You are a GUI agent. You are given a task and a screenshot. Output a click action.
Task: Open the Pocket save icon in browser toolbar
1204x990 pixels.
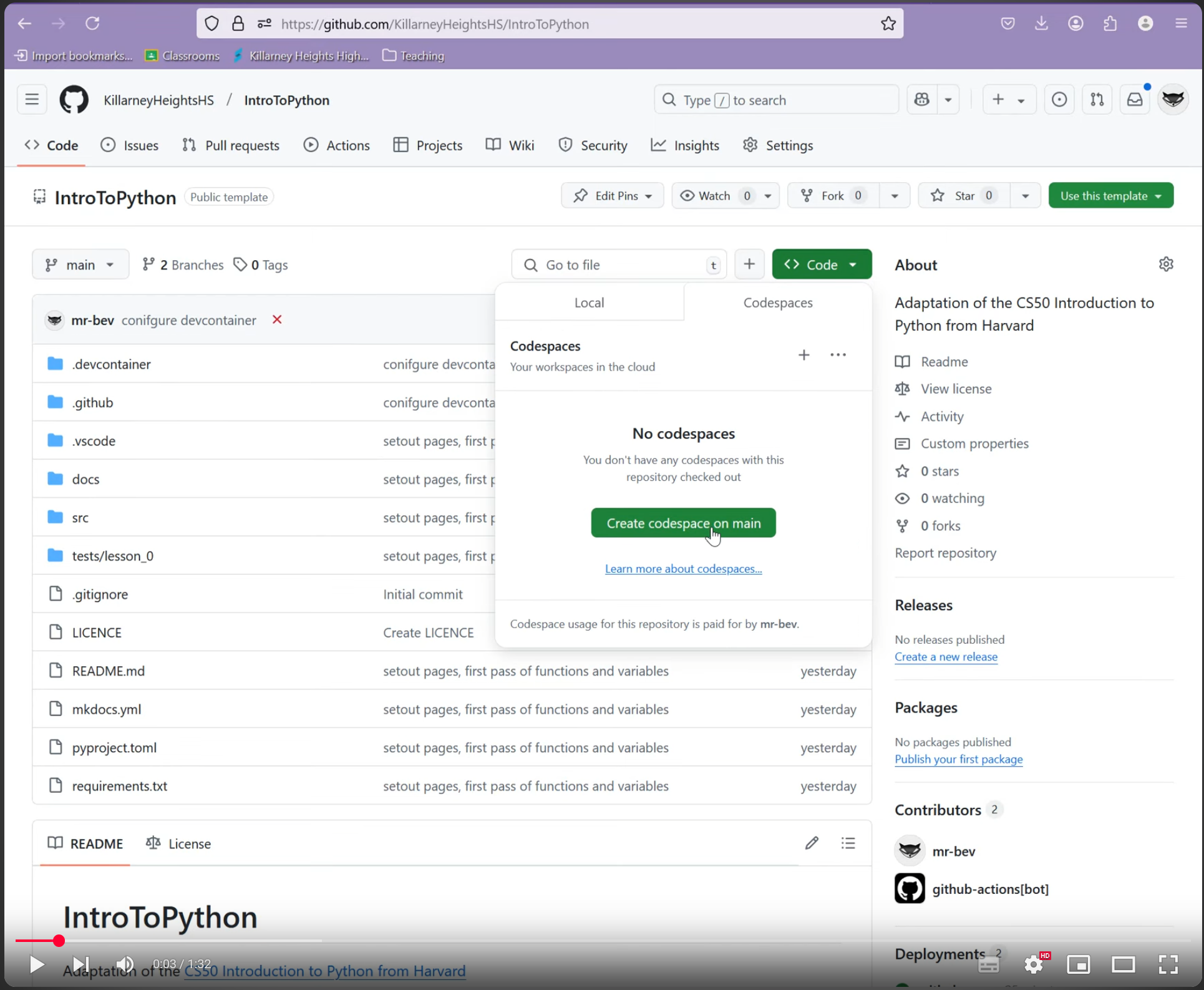point(1007,24)
